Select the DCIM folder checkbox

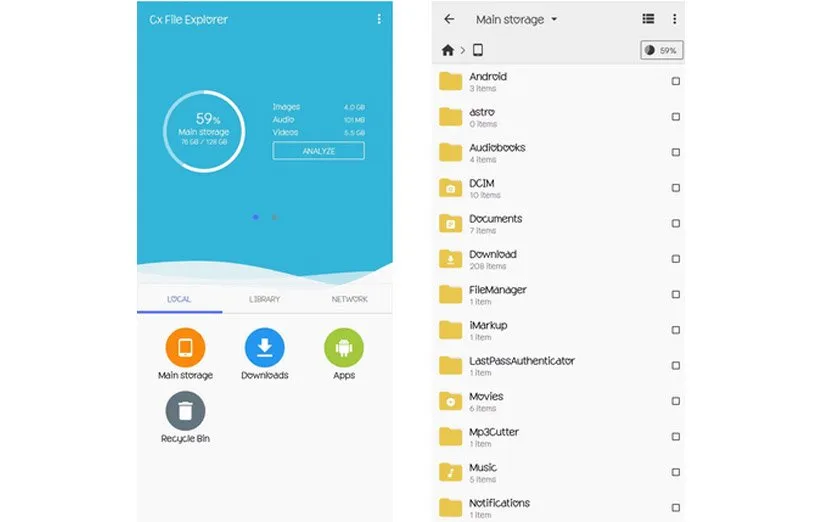click(676, 188)
